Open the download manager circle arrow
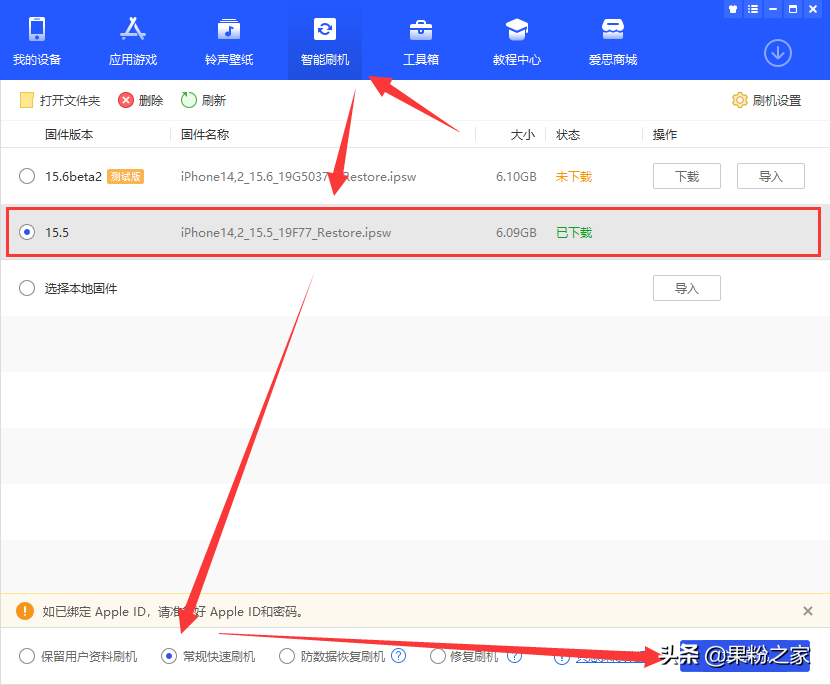830x685 pixels. coord(777,52)
